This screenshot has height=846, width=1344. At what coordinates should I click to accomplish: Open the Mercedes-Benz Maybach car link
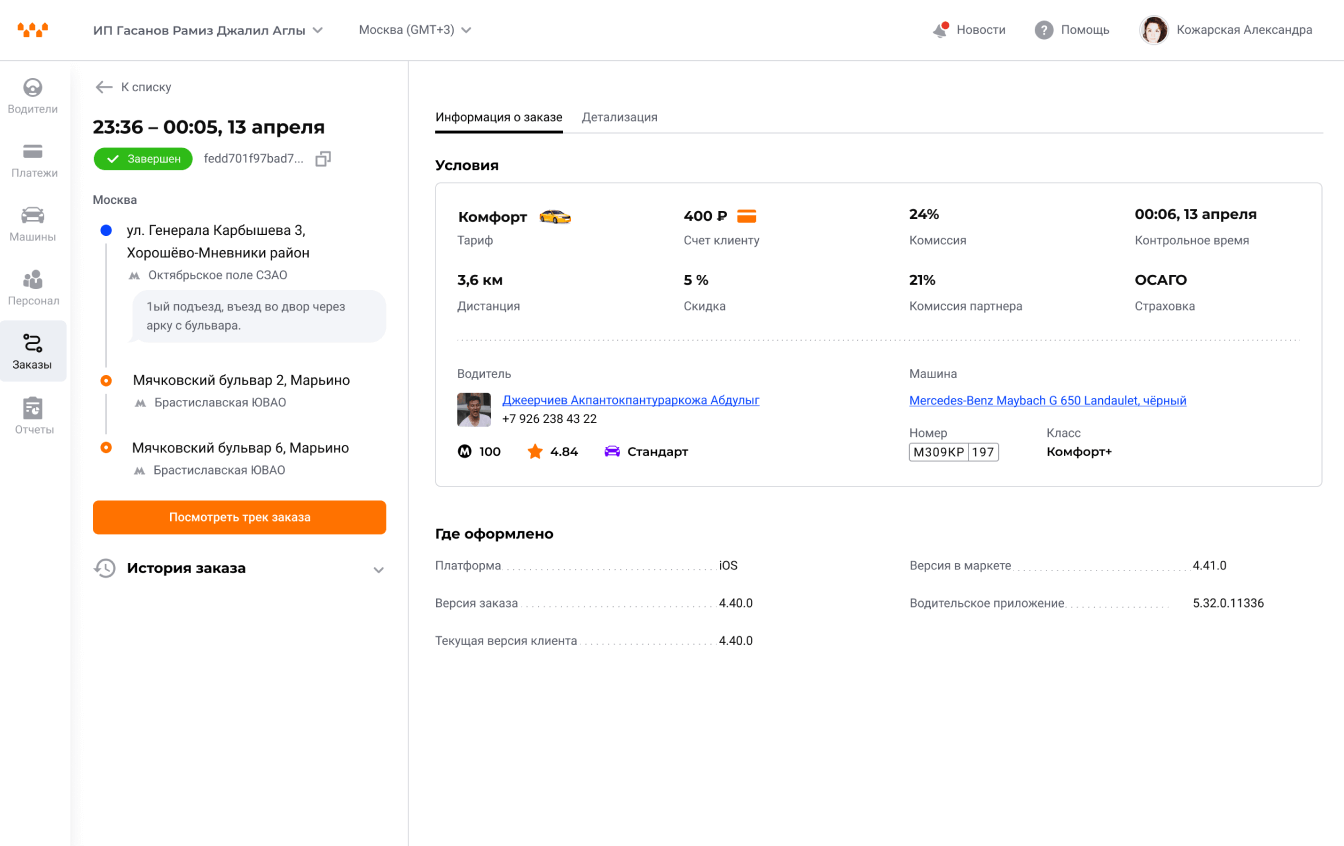[1047, 401]
